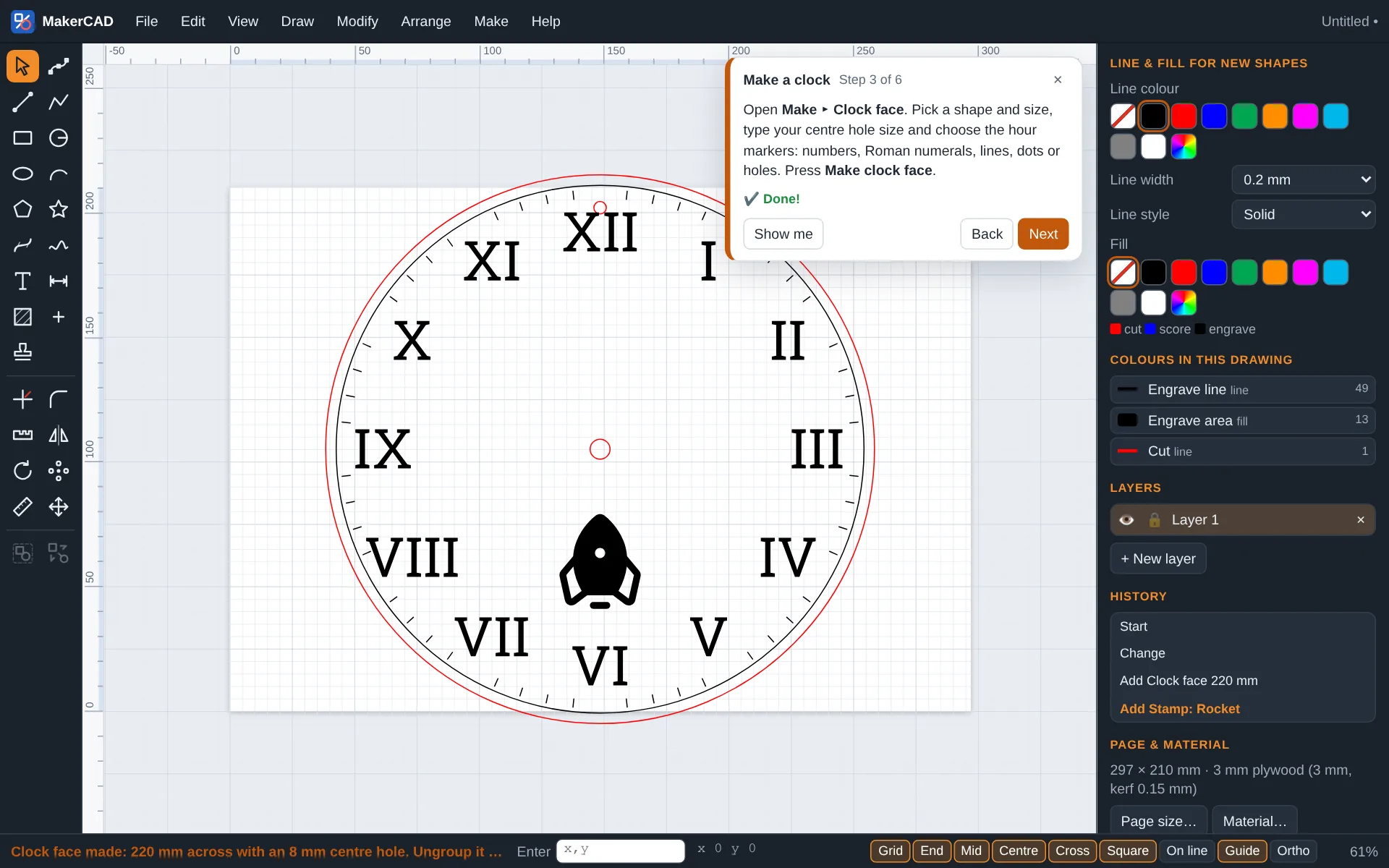Select the 'Engrave area fill' row
Viewport: 1389px width, 868px height.
1242,420
